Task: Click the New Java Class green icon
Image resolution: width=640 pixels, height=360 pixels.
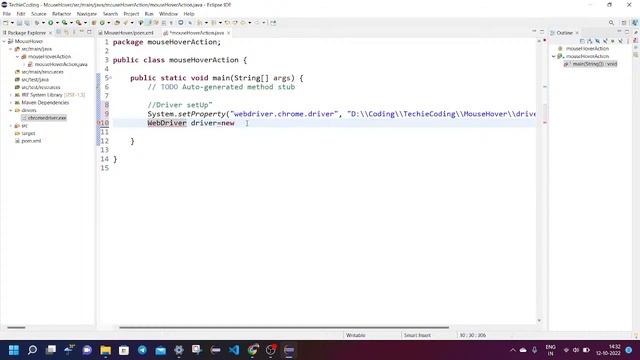Action: tap(102, 23)
